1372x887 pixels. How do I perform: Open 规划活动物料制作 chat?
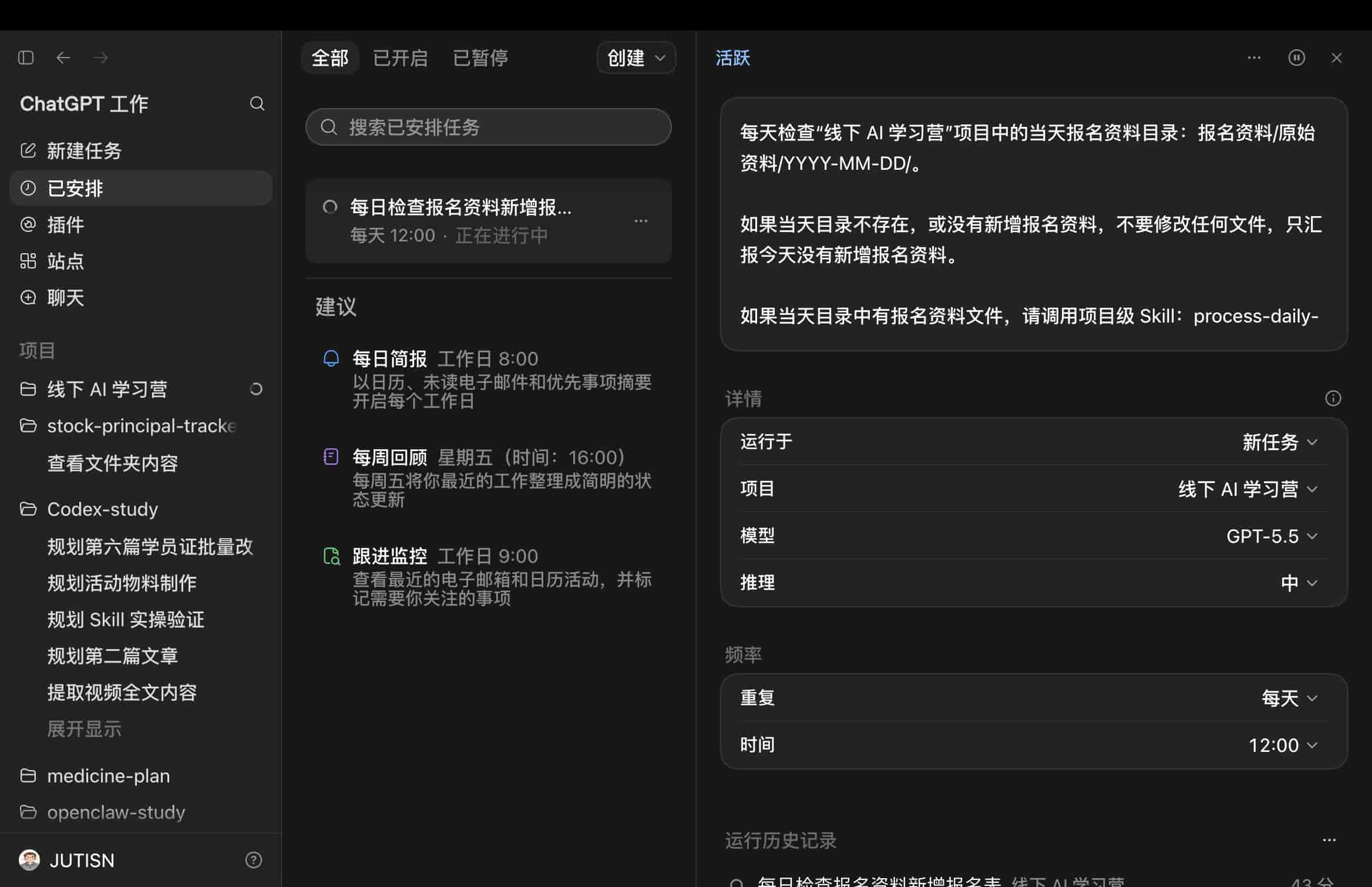[141, 583]
